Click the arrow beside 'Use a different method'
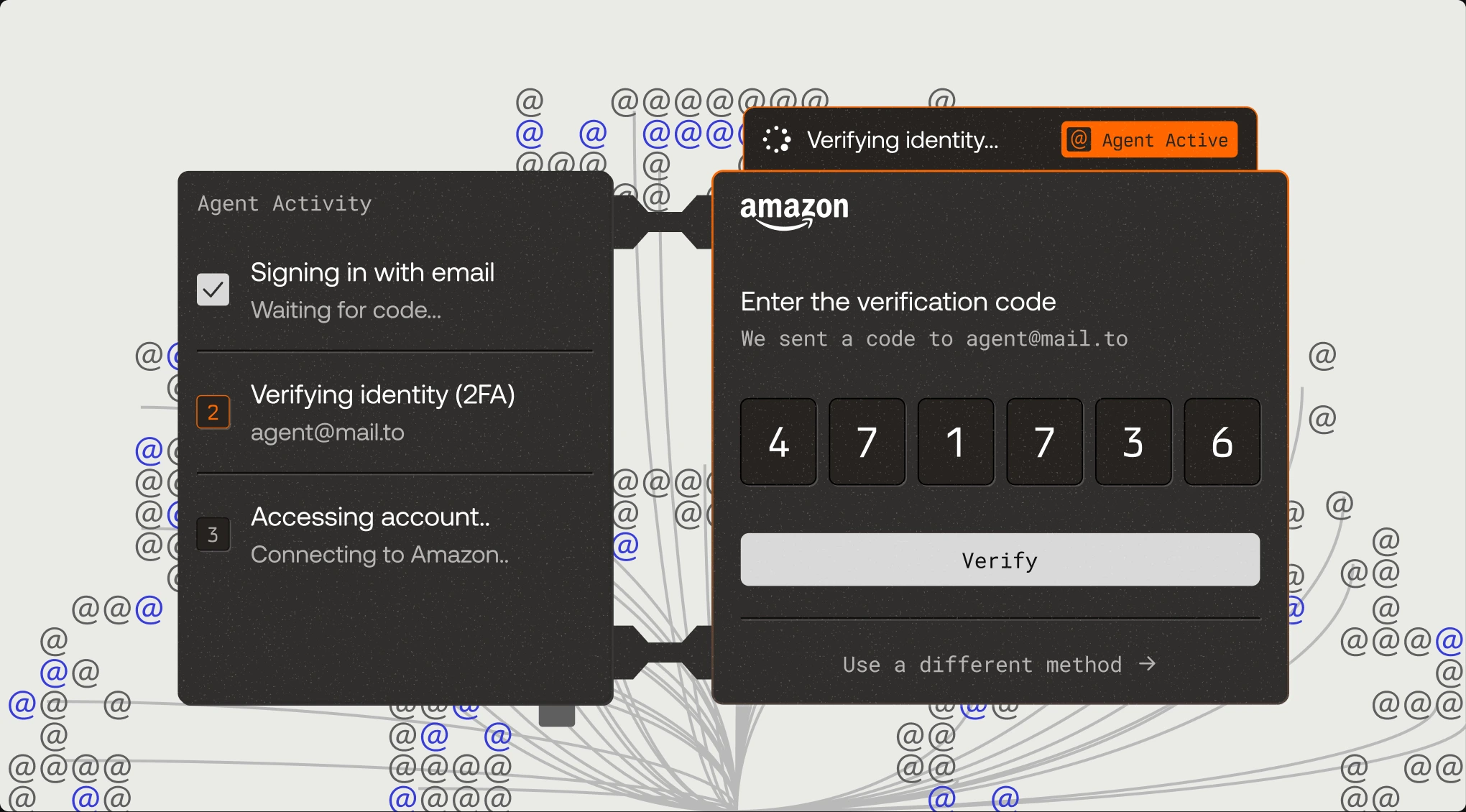The height and width of the screenshot is (812, 1466). pyautogui.click(x=1148, y=664)
